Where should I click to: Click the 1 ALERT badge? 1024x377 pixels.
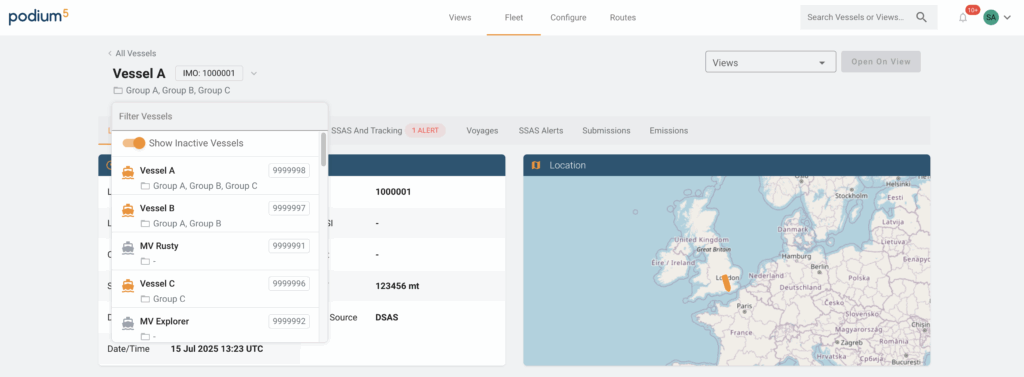[425, 131]
